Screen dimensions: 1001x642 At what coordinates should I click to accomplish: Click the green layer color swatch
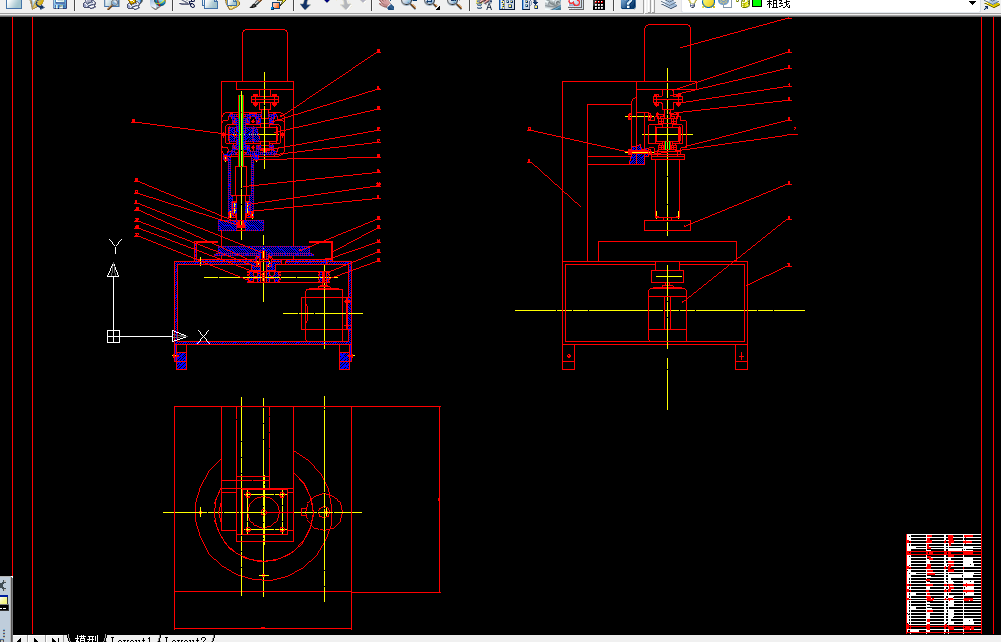(x=757, y=3)
